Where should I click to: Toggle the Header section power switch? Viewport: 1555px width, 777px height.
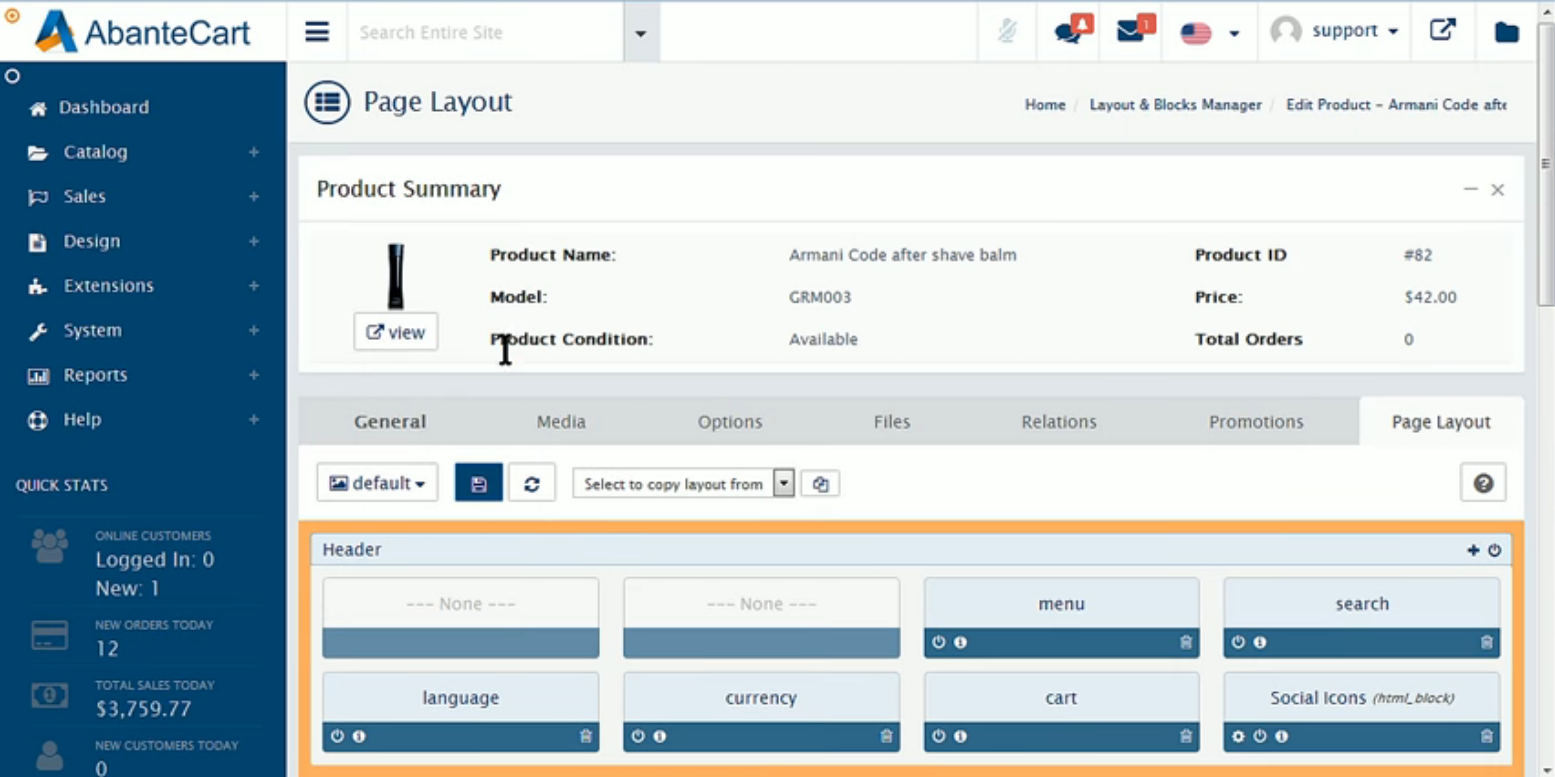[x=1495, y=550]
